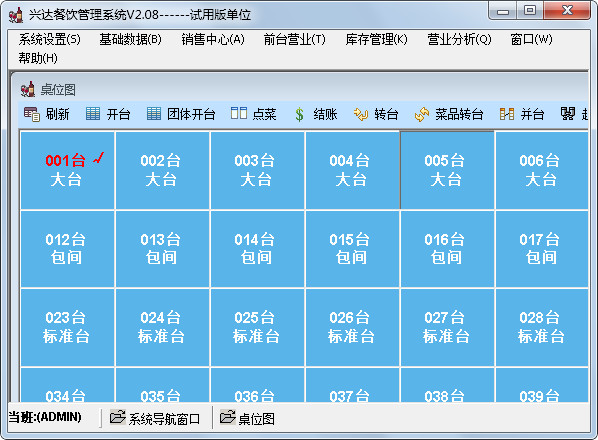Select table 037台
The width and height of the screenshot is (598, 440).
352,385
